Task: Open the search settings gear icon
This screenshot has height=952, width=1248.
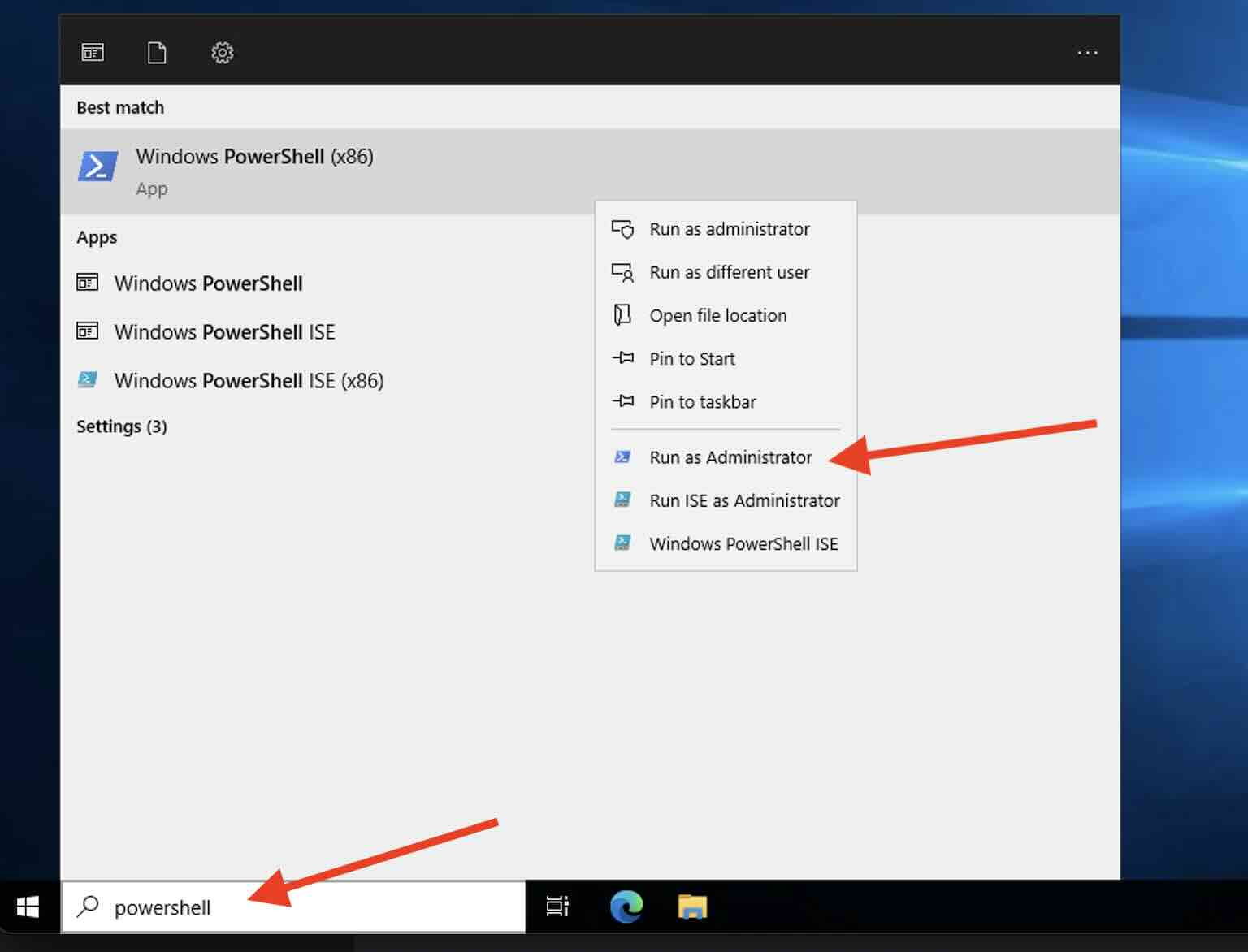Action: 221,51
